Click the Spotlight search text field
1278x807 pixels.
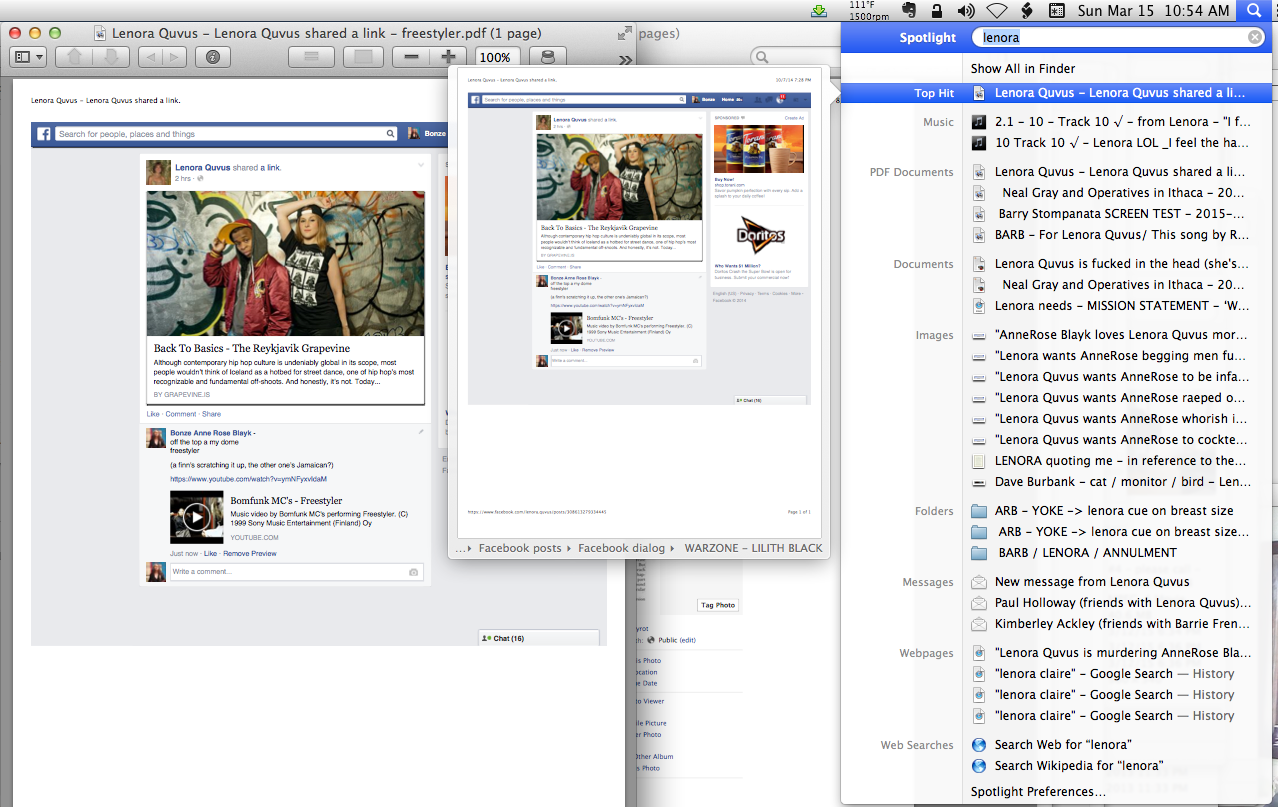coord(1110,37)
